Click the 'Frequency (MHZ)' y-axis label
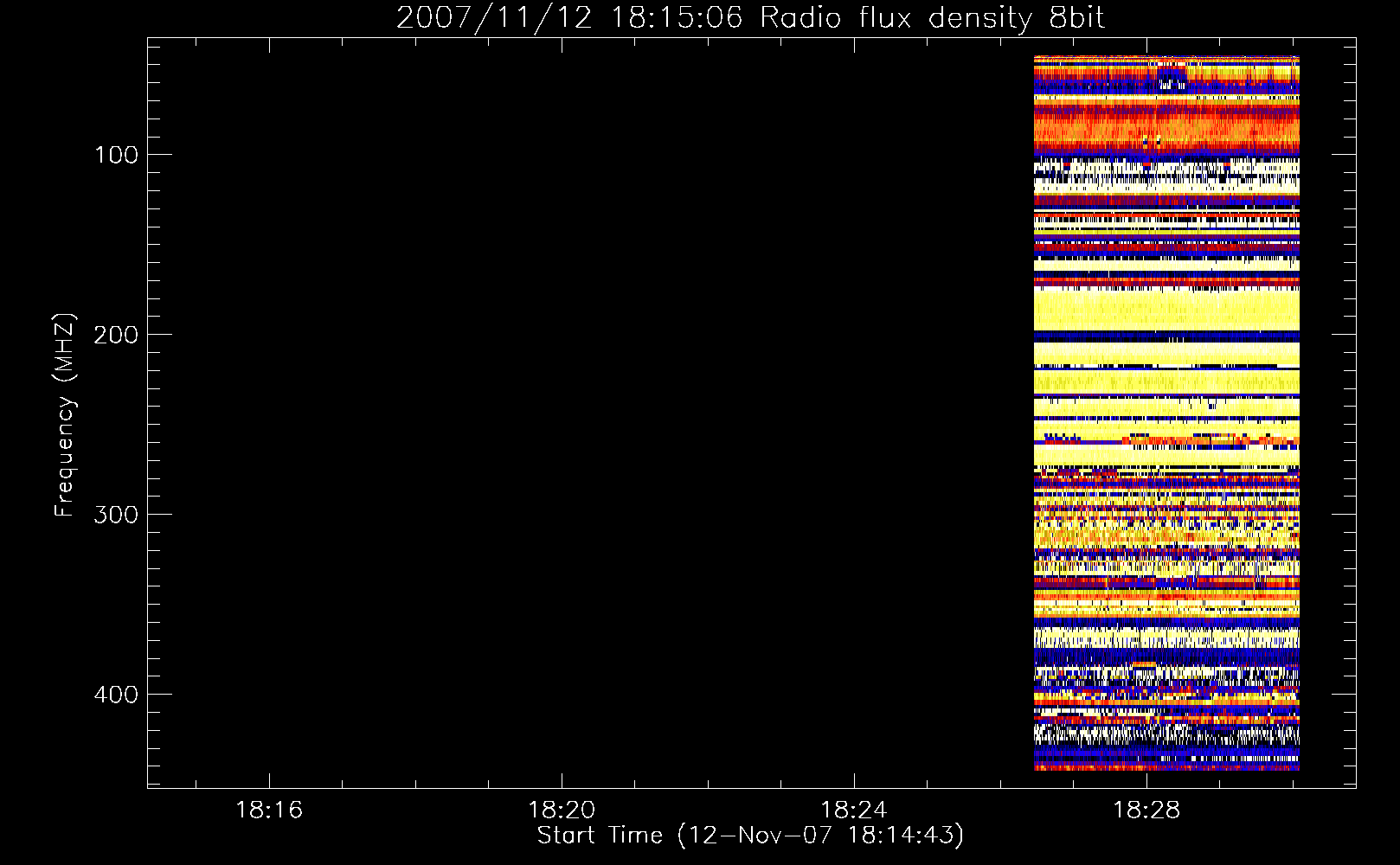Screen dimensions: 1400x865 pyautogui.click(x=65, y=415)
